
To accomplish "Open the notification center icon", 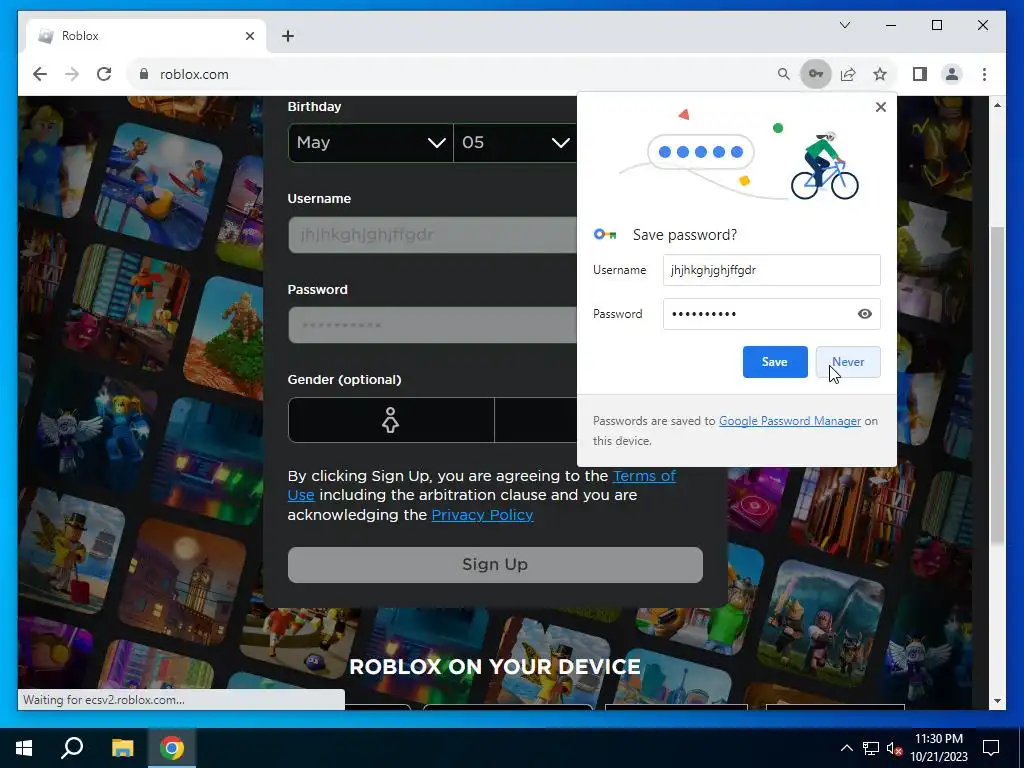I will pyautogui.click(x=991, y=748).
